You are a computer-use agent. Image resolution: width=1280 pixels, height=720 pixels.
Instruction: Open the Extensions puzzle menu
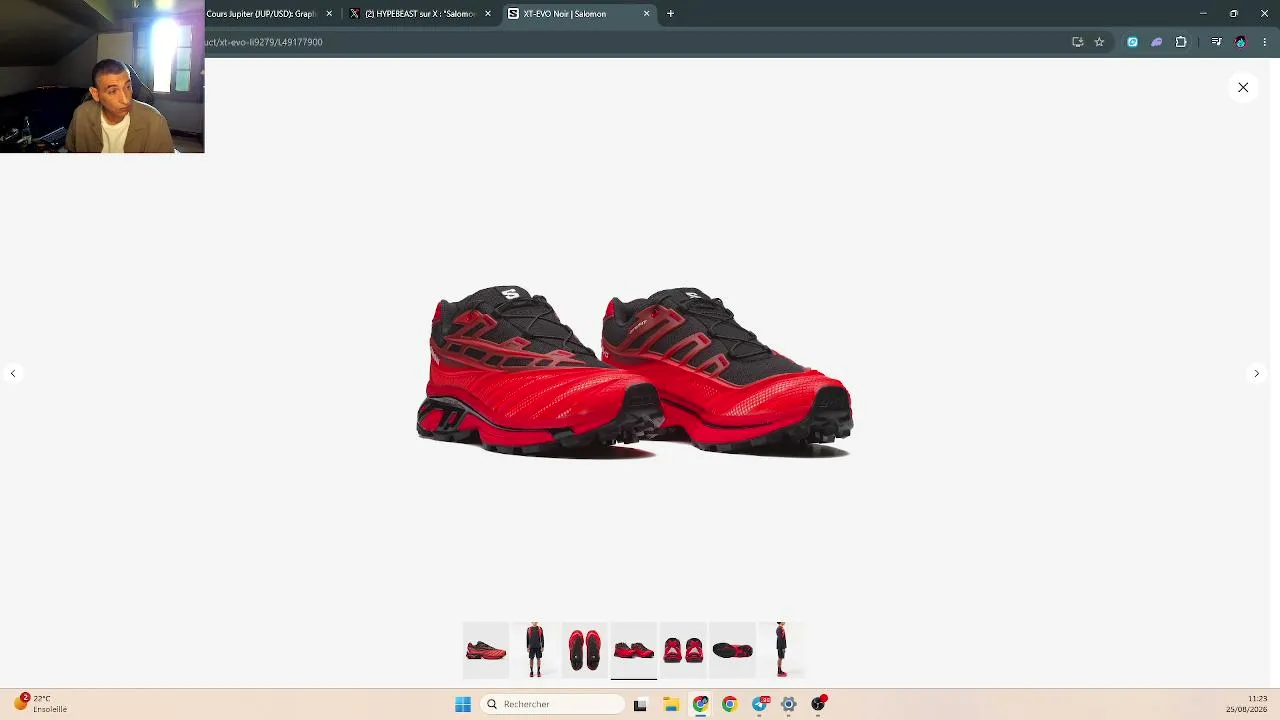point(1181,42)
